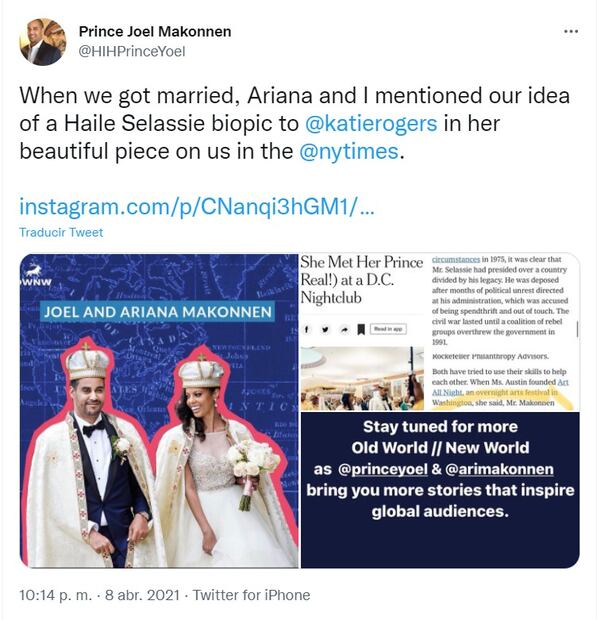597x620 pixels.
Task: Open the @HIHPrinceYoel handle
Action: coord(132,52)
